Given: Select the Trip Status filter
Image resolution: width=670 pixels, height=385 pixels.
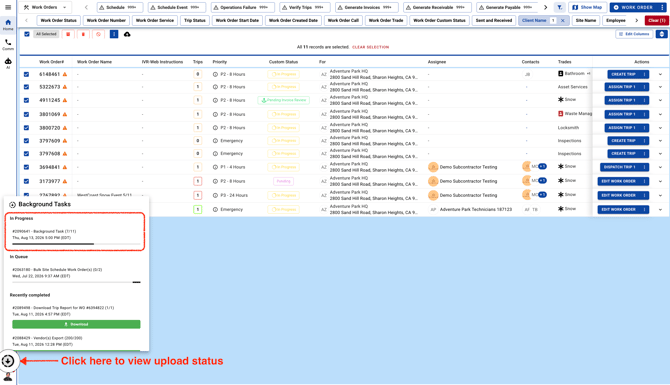Looking at the screenshot, I should tap(195, 21).
